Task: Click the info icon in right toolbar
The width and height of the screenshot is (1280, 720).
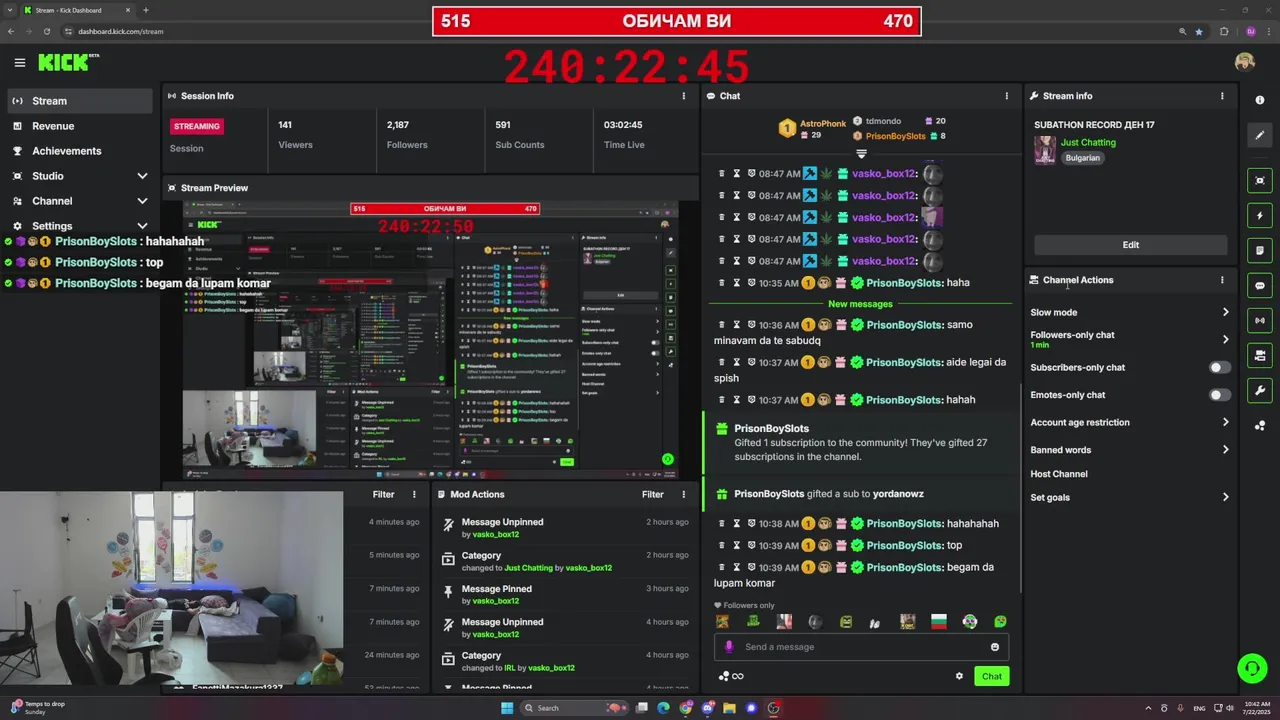Action: pyautogui.click(x=1260, y=100)
